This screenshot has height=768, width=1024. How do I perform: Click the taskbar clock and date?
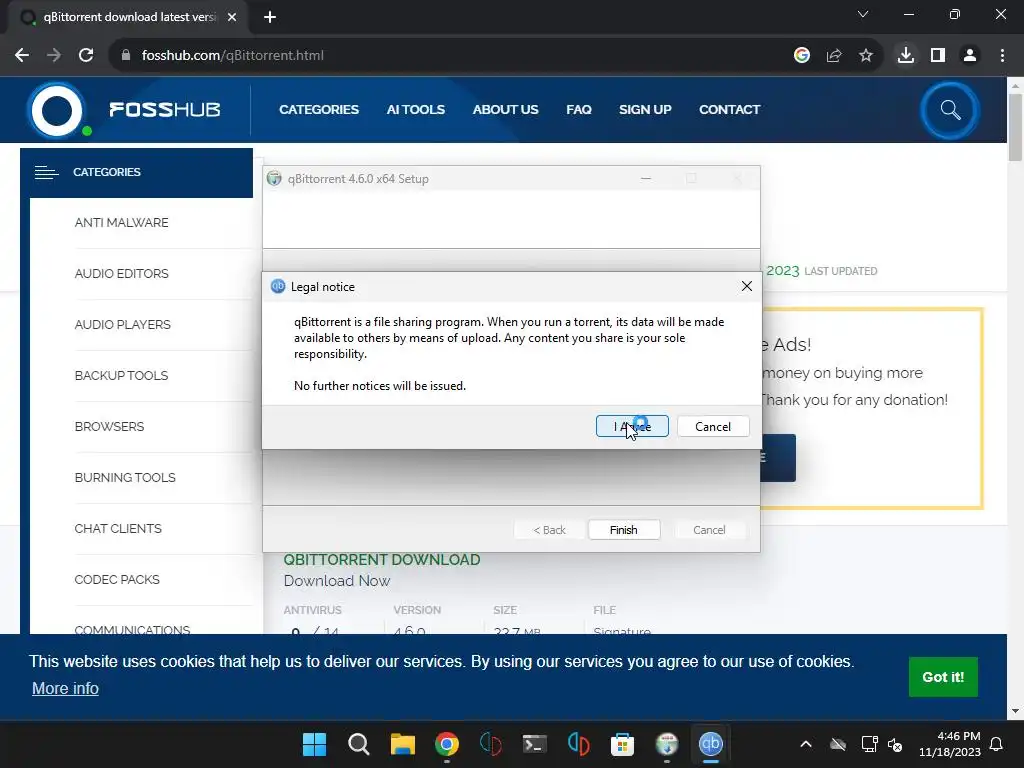tap(950, 744)
